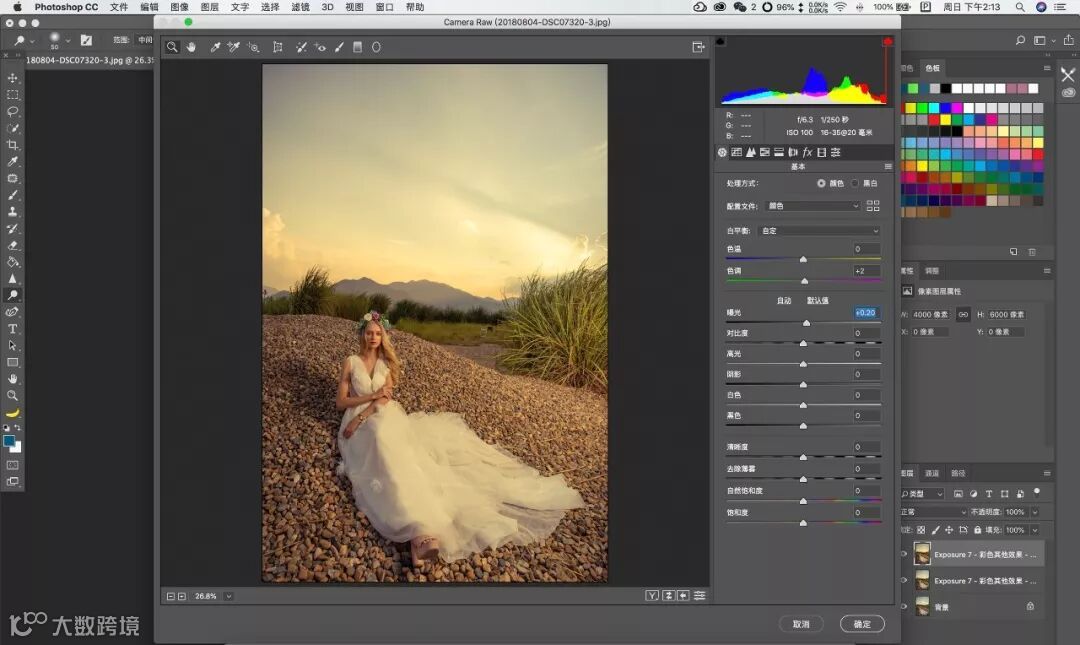The width and height of the screenshot is (1080, 645).
Task: Open the Tone Curve panel tab
Action: (x=736, y=152)
